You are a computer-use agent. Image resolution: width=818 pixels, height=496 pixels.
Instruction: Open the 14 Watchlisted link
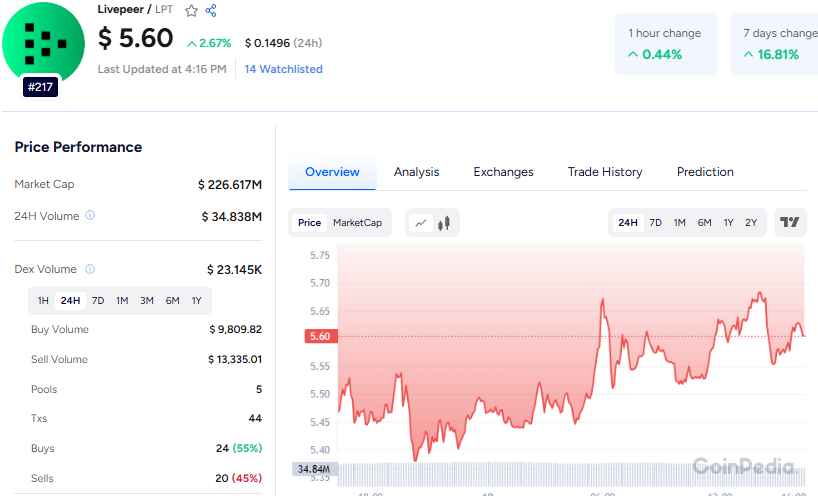283,69
